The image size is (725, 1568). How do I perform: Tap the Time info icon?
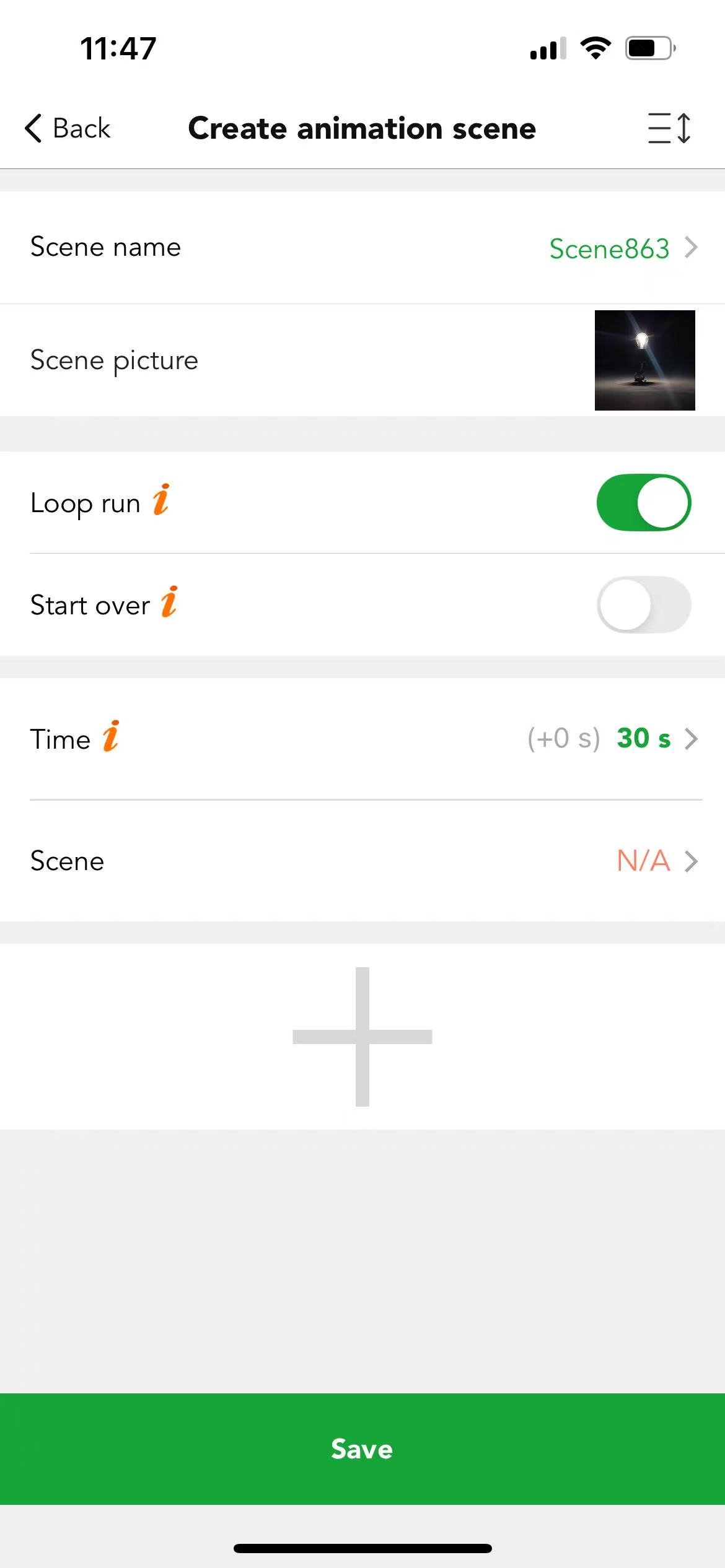pos(111,736)
